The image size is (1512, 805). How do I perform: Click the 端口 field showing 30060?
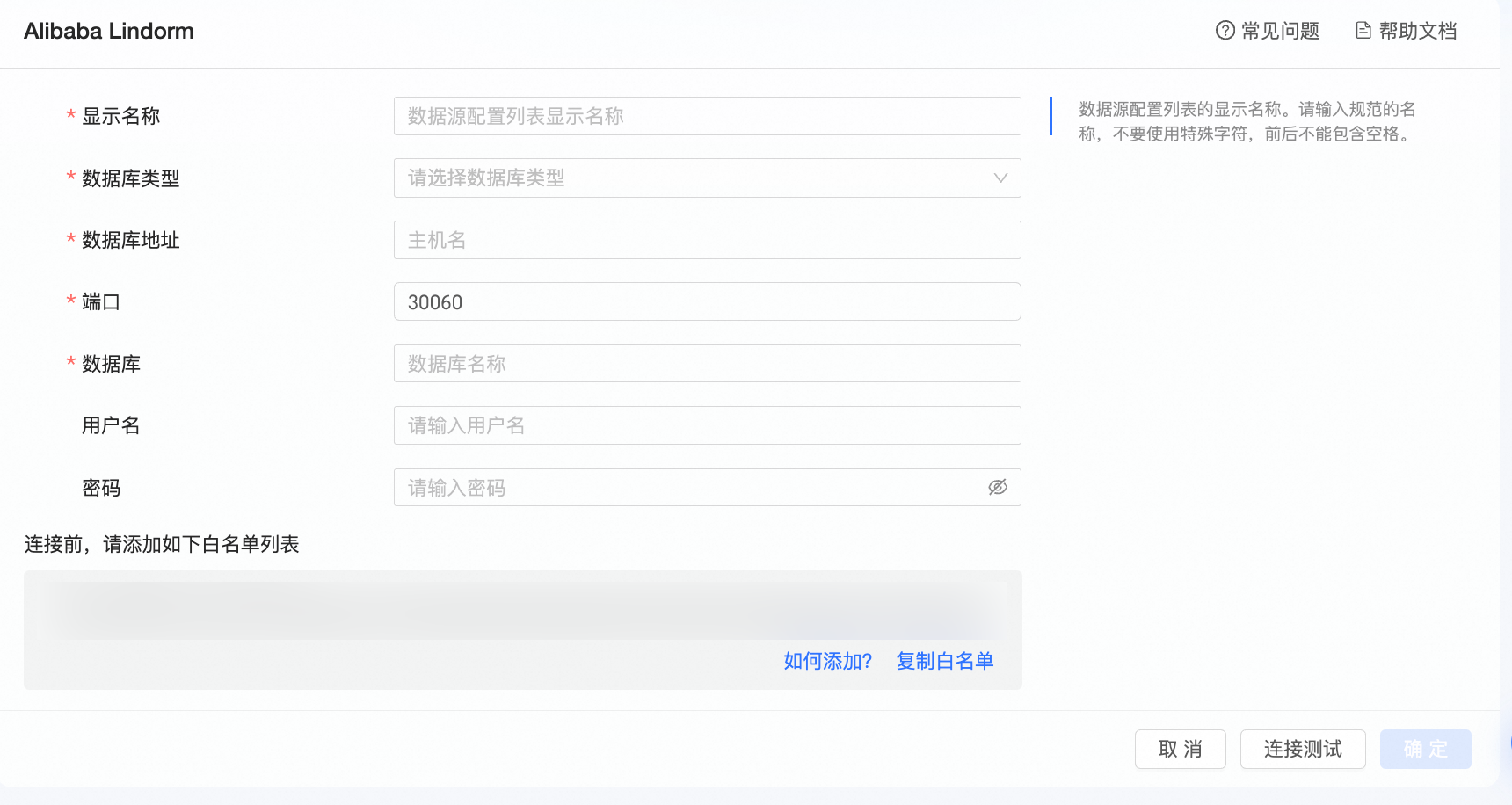[708, 301]
